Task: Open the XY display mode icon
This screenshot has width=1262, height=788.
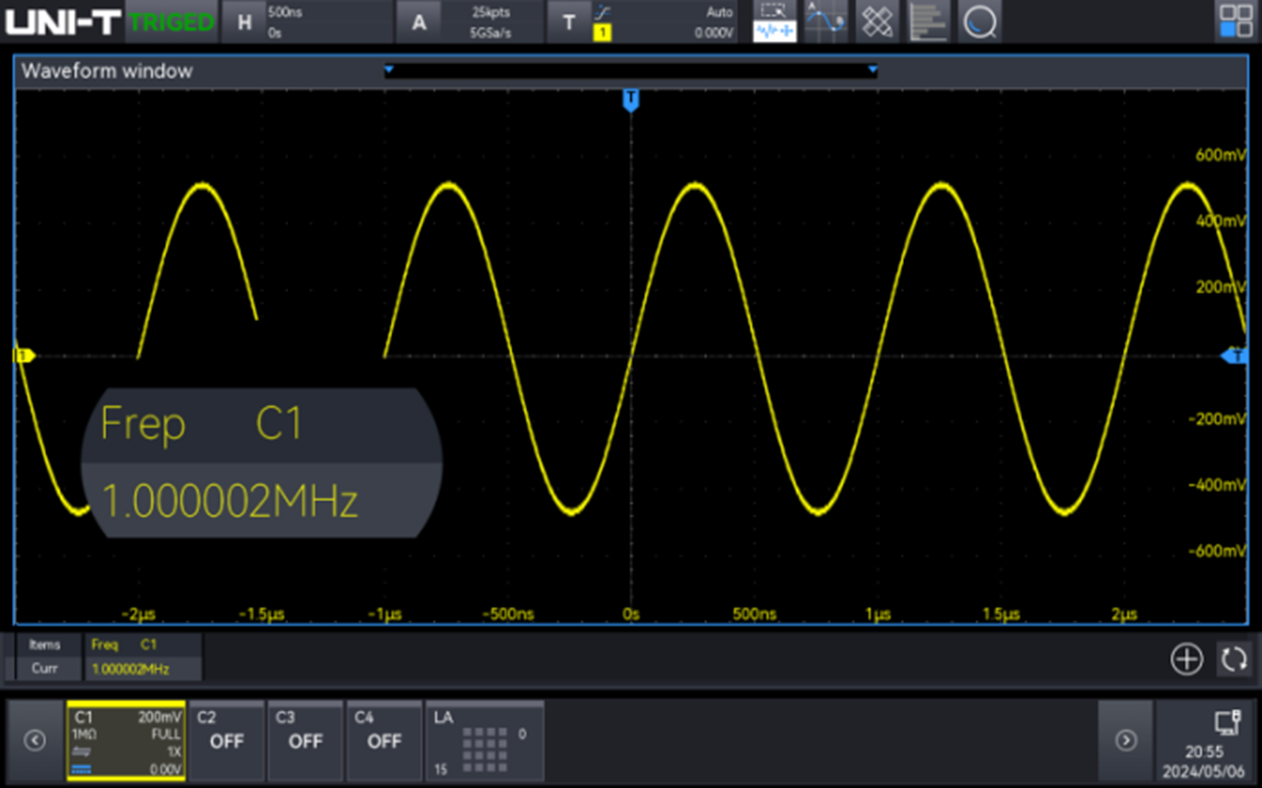Action: (x=878, y=21)
